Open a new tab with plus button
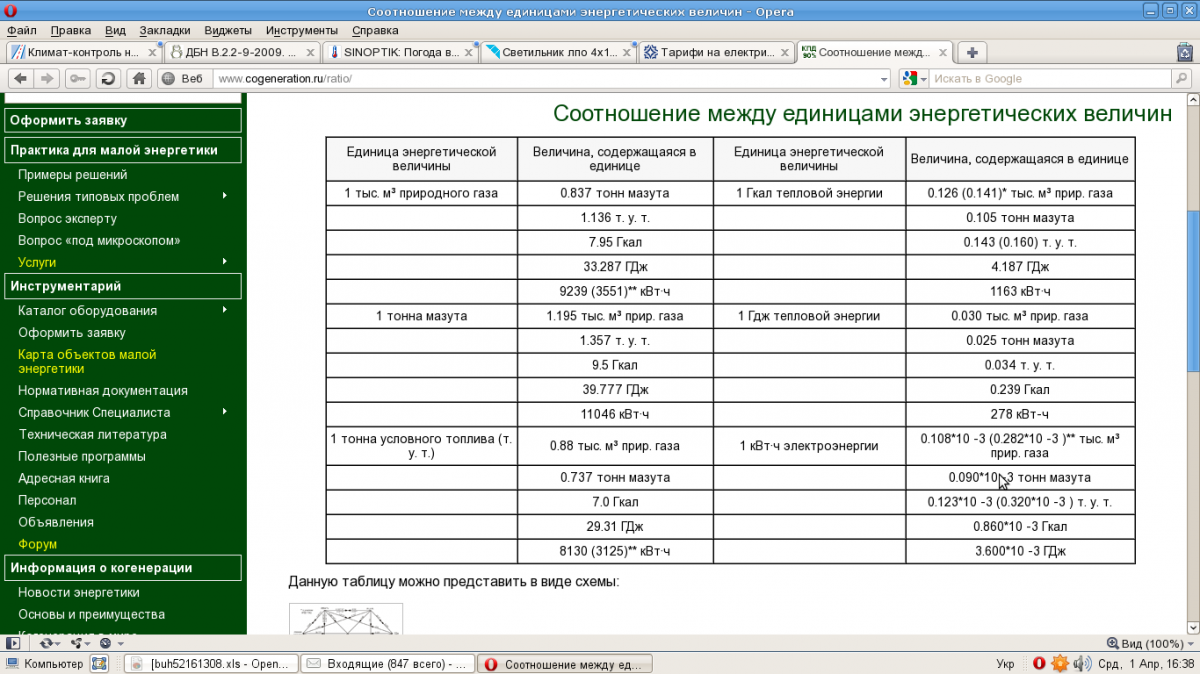The width and height of the screenshot is (1200, 674). (x=972, y=52)
